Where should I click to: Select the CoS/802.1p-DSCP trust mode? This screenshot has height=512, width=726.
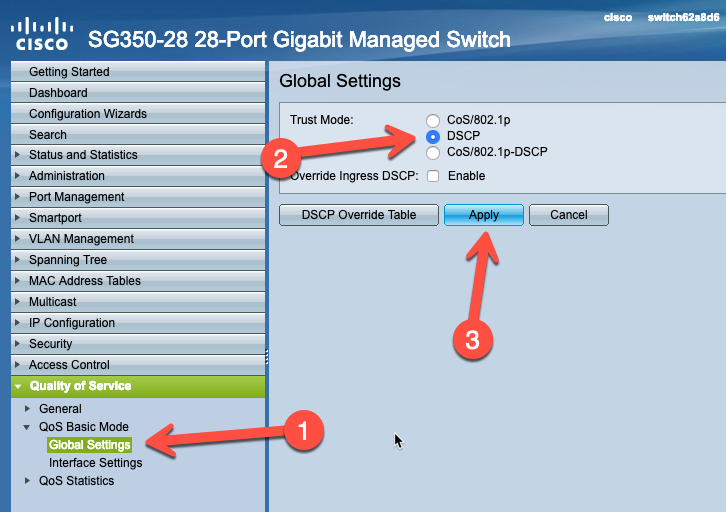(433, 153)
